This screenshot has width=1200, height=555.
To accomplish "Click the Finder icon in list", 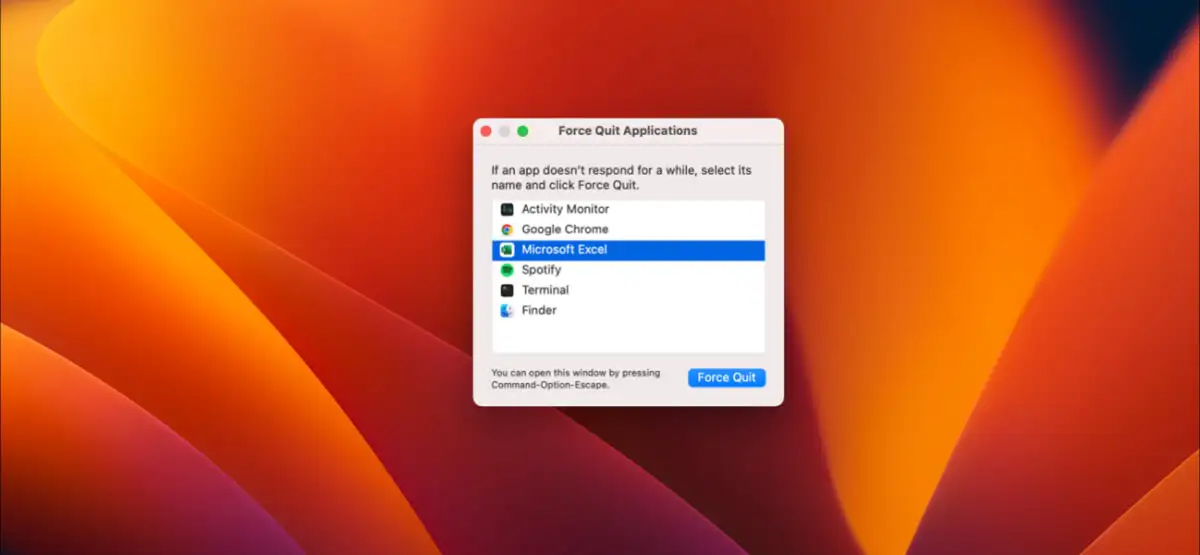I will click(x=507, y=311).
